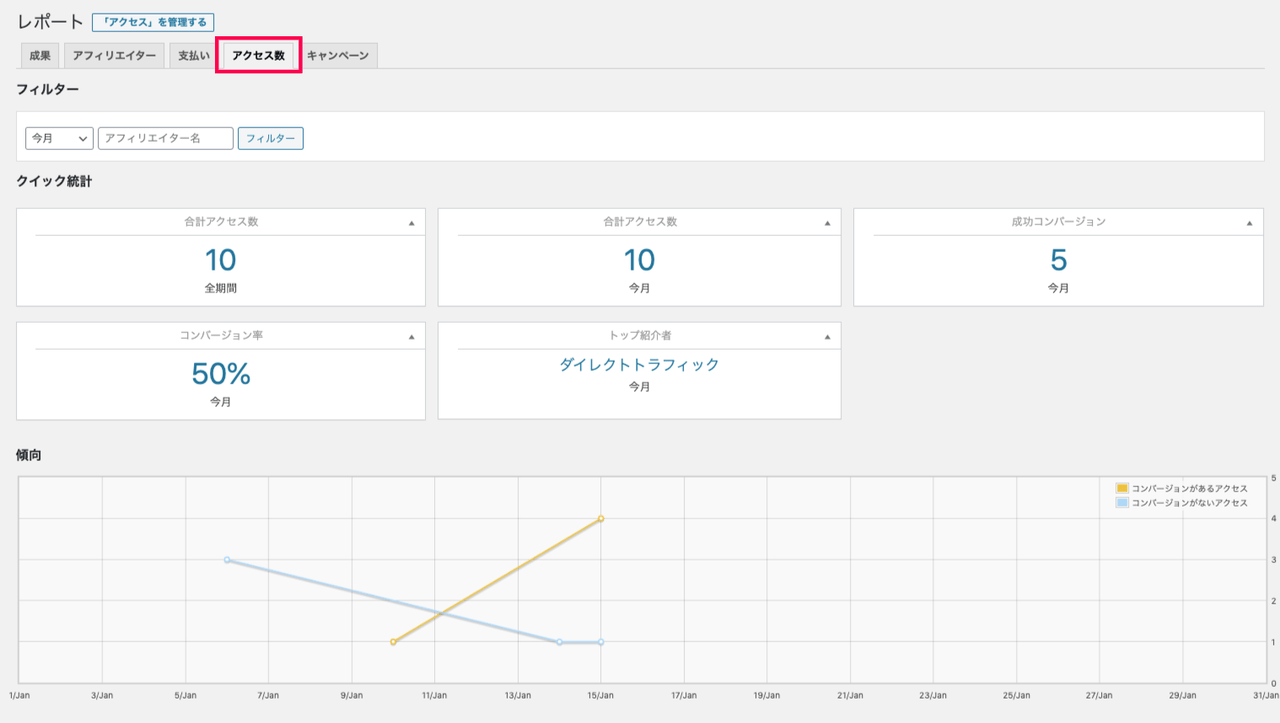Click the 傾向 heading

click(29, 455)
